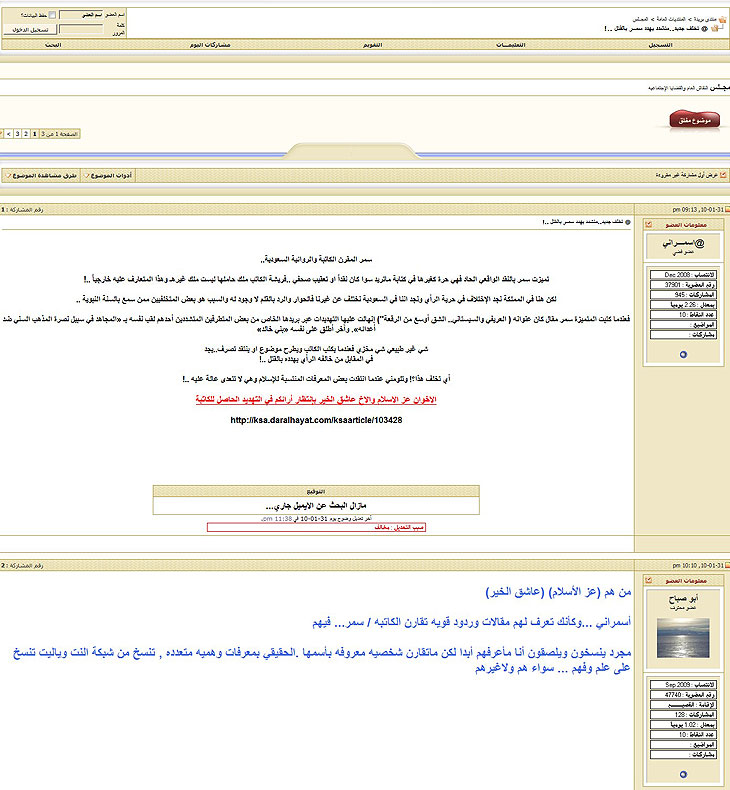The width and height of the screenshot is (730, 790).
Task: Click the password input field
Action: point(81,30)
